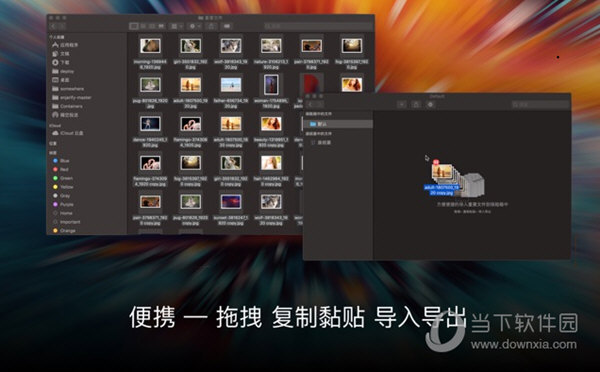Open the Finder share icon
Viewport: 600px width, 372px height.
point(211,26)
